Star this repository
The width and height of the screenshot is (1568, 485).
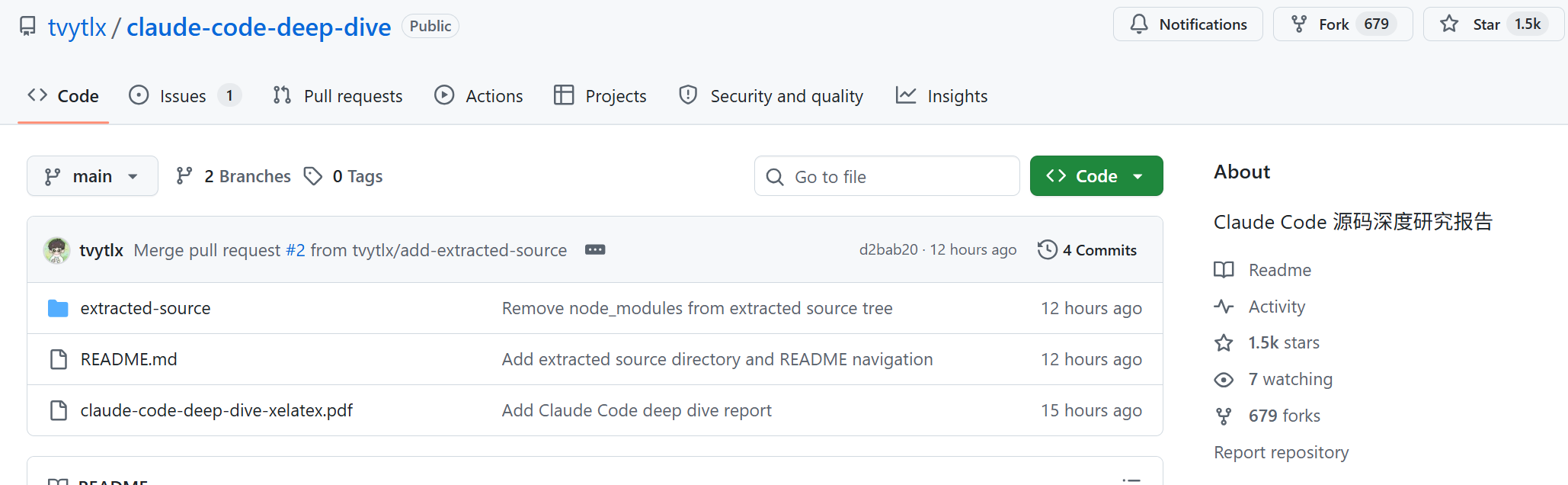click(1472, 24)
